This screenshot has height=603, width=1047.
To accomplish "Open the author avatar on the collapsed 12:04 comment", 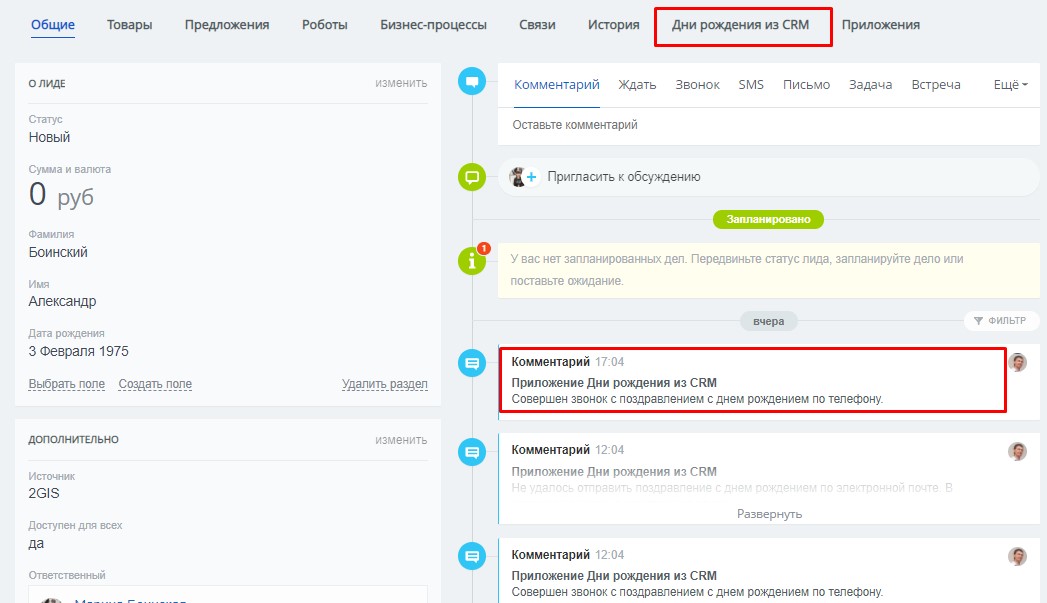I will coord(1017,451).
